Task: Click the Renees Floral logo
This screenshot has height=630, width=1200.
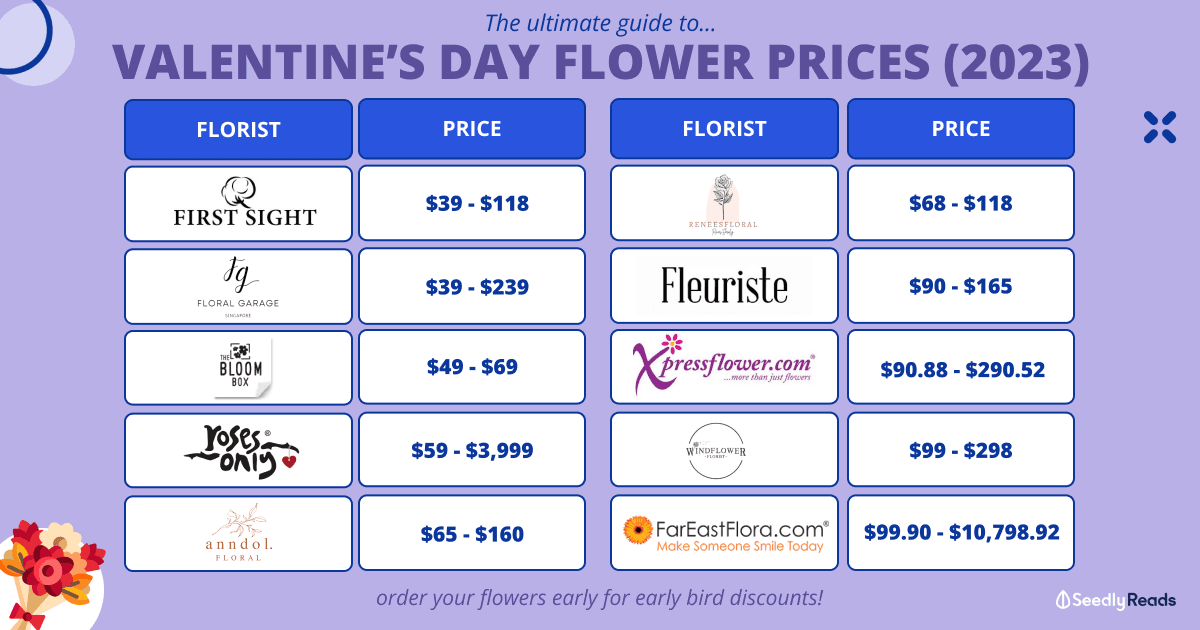Action: [724, 204]
